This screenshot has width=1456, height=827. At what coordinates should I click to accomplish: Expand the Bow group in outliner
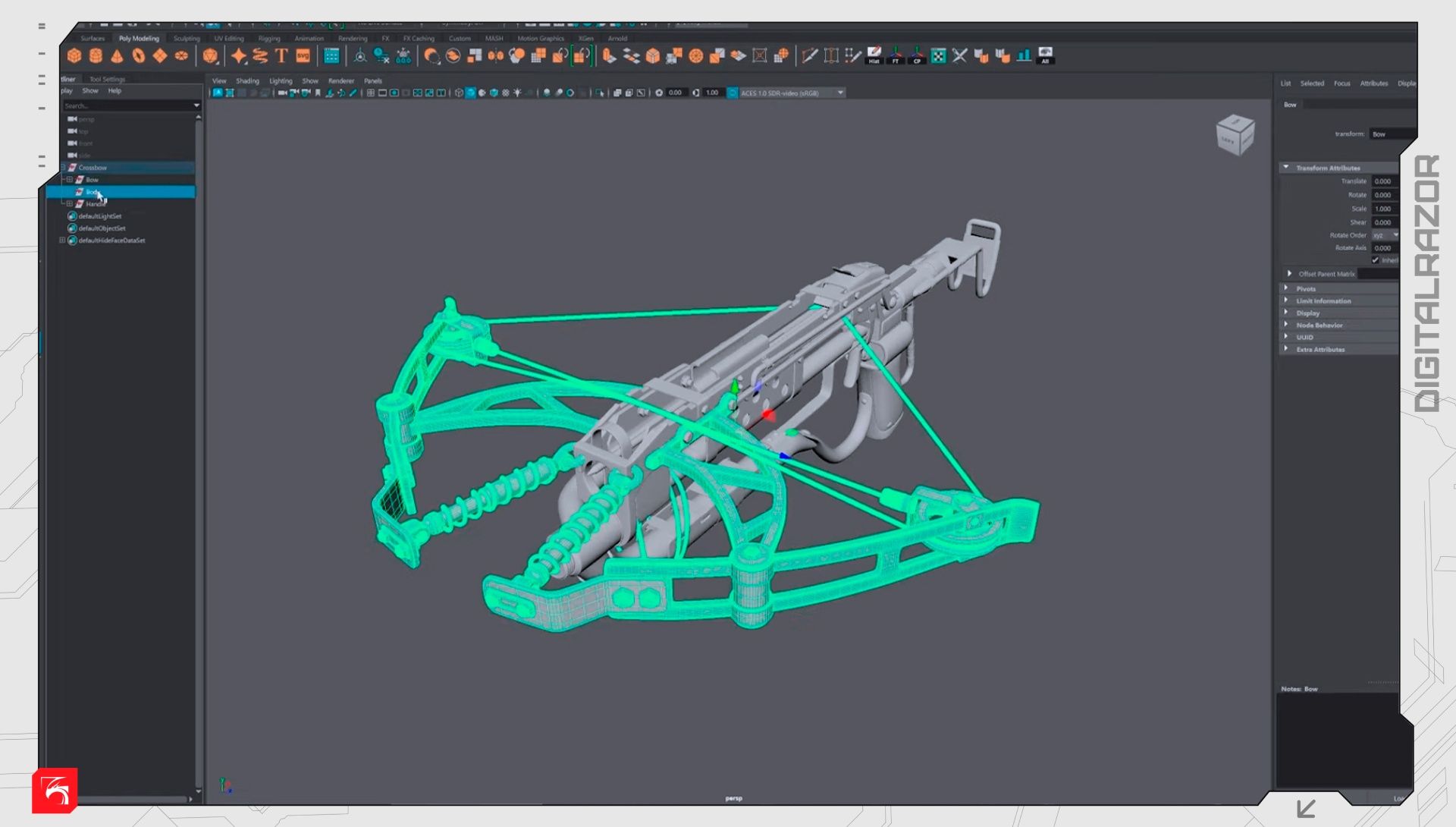(70, 180)
